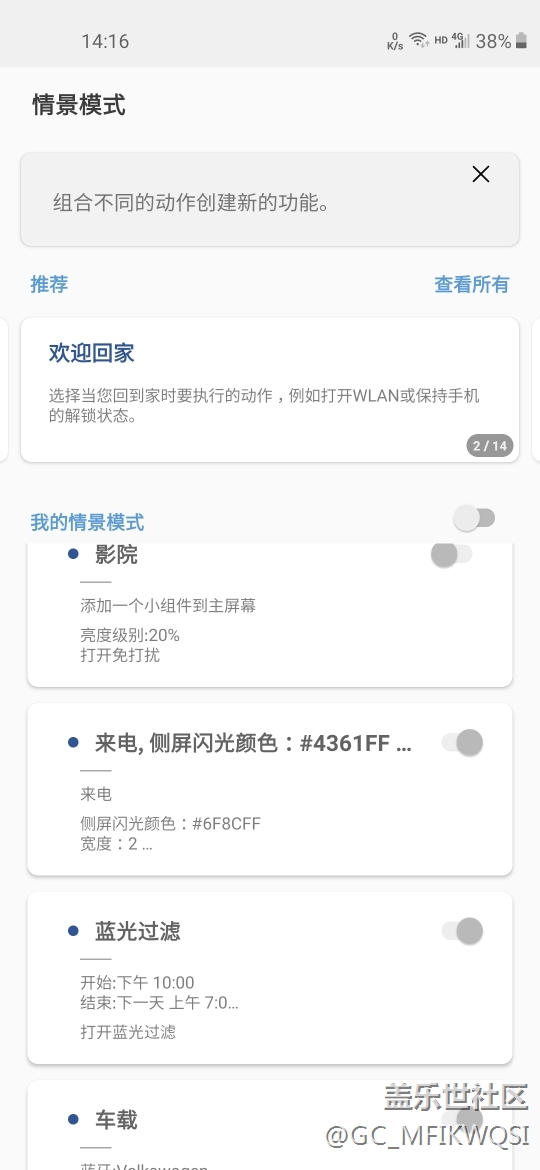Tap the battery icon in status bar
The width and height of the screenshot is (540, 1170).
[521, 40]
